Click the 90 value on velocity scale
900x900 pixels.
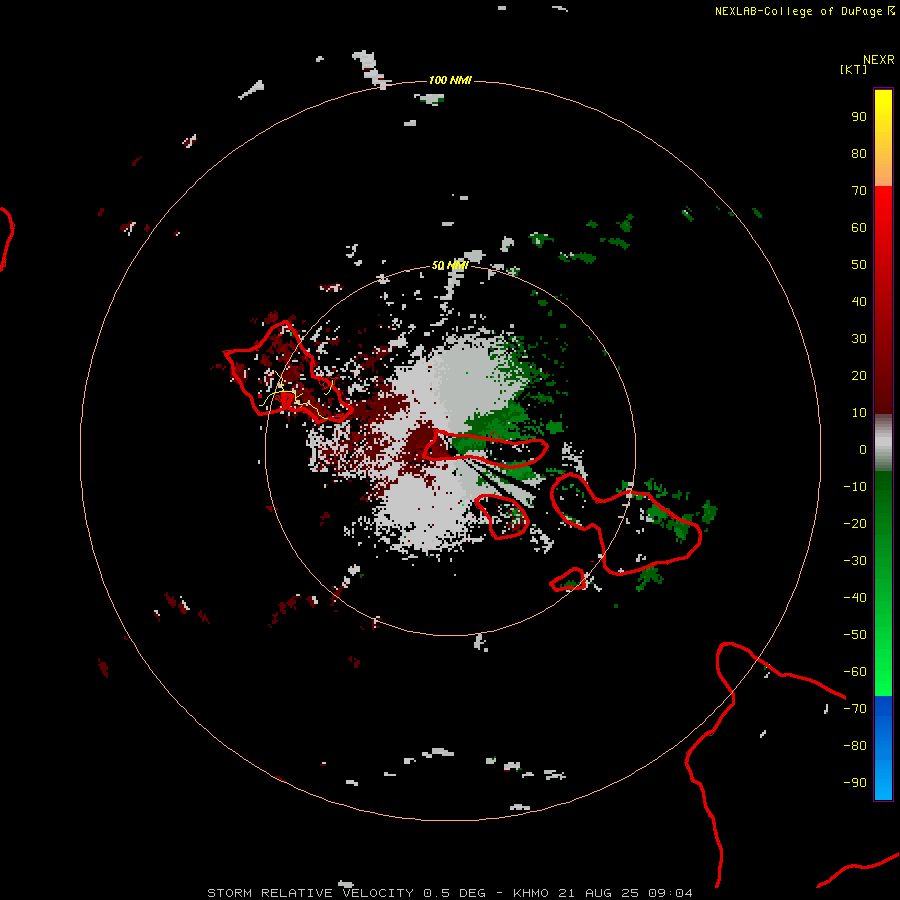point(859,117)
